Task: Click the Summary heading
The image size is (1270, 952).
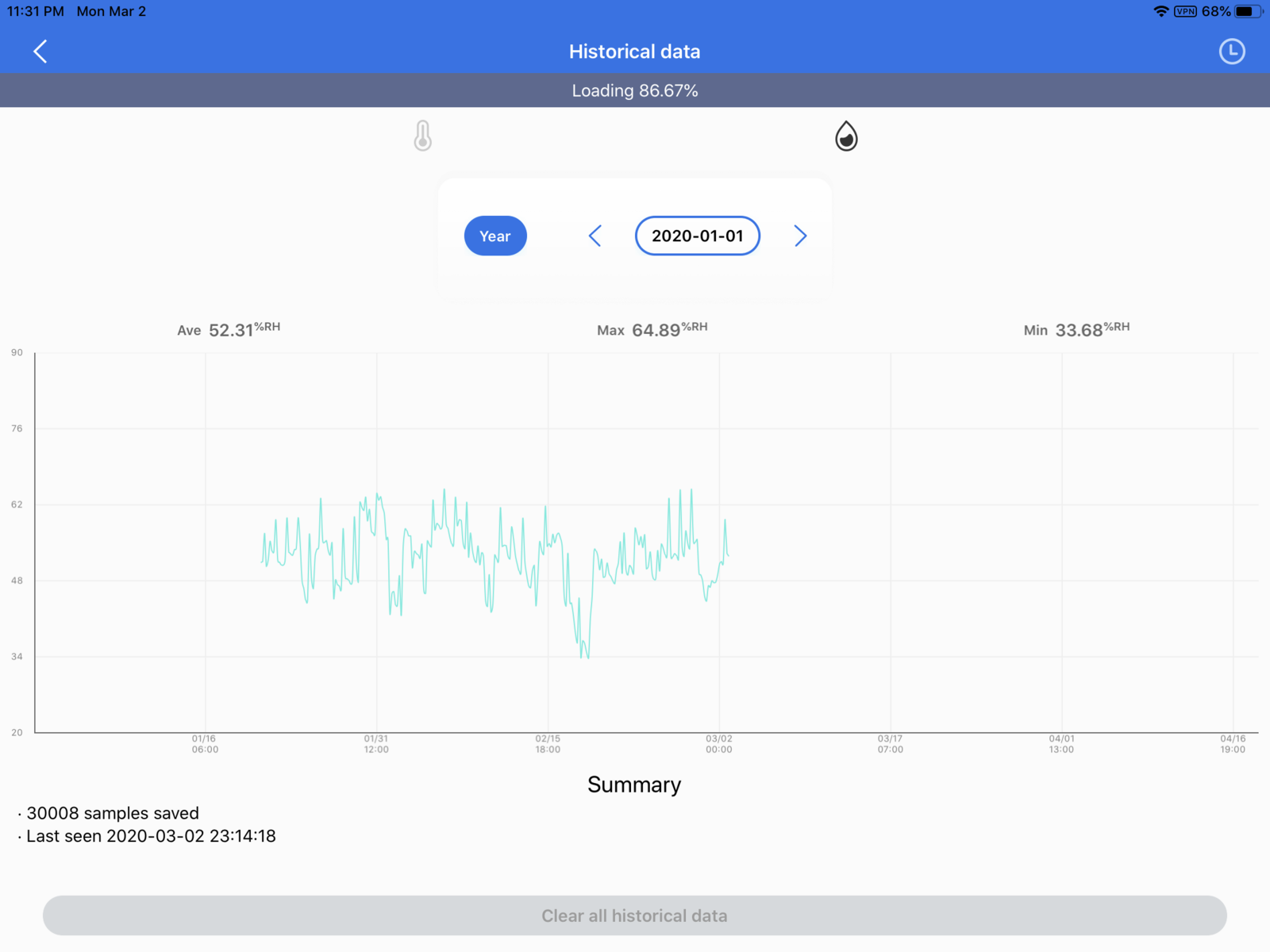Action: [x=634, y=785]
